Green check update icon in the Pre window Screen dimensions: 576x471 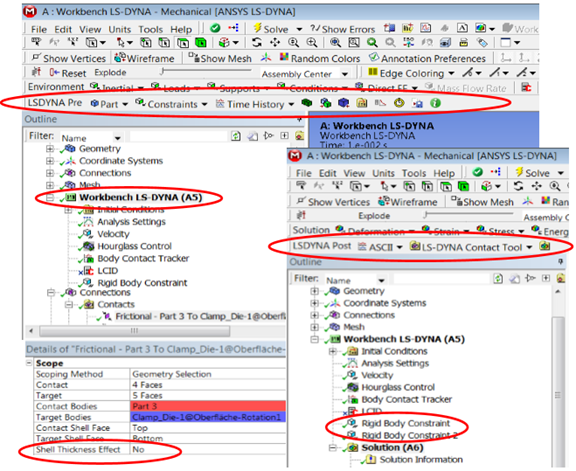point(215,28)
